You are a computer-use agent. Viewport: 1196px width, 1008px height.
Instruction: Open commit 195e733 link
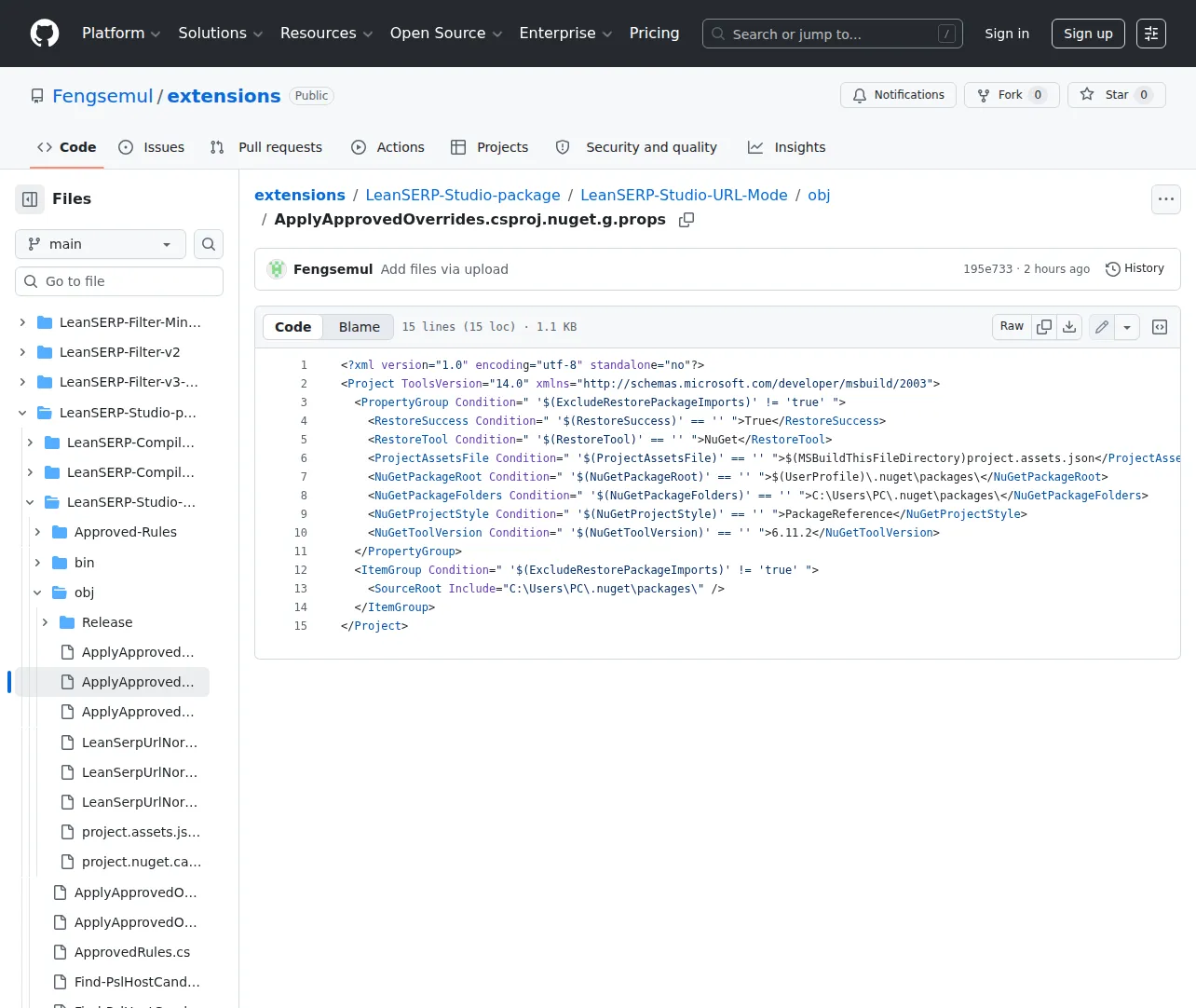click(987, 269)
